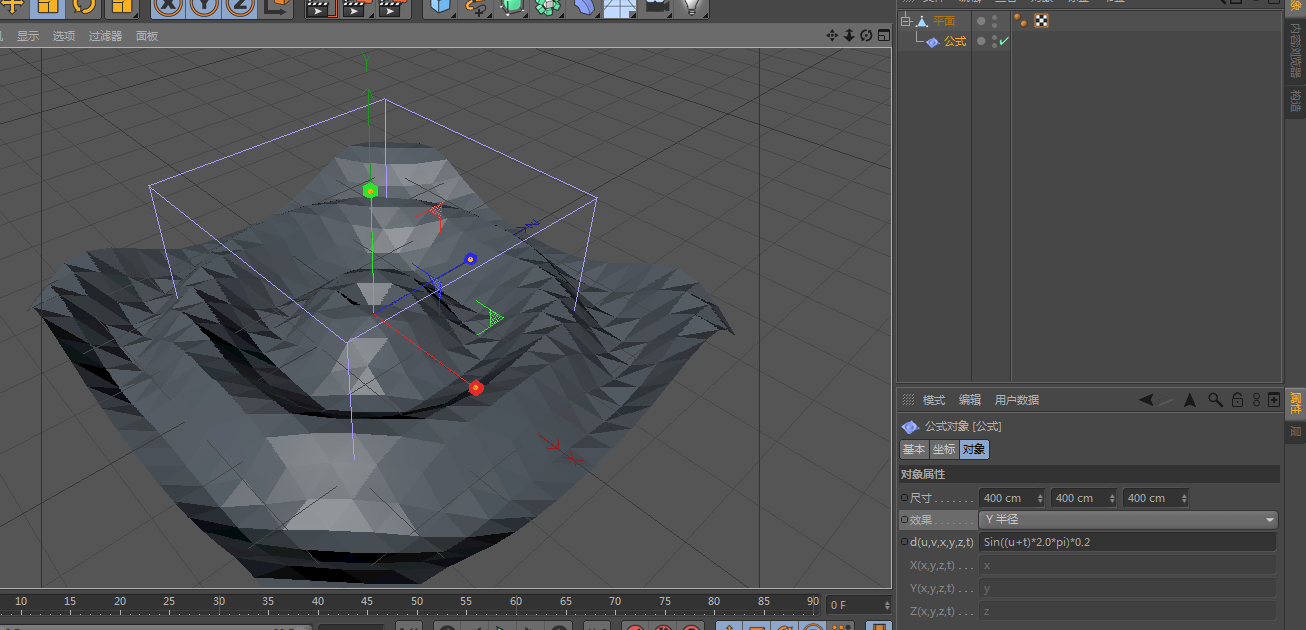The image size is (1306, 630).
Task: Click the second 尺寸 400 cm field
Action: click(x=1084, y=498)
